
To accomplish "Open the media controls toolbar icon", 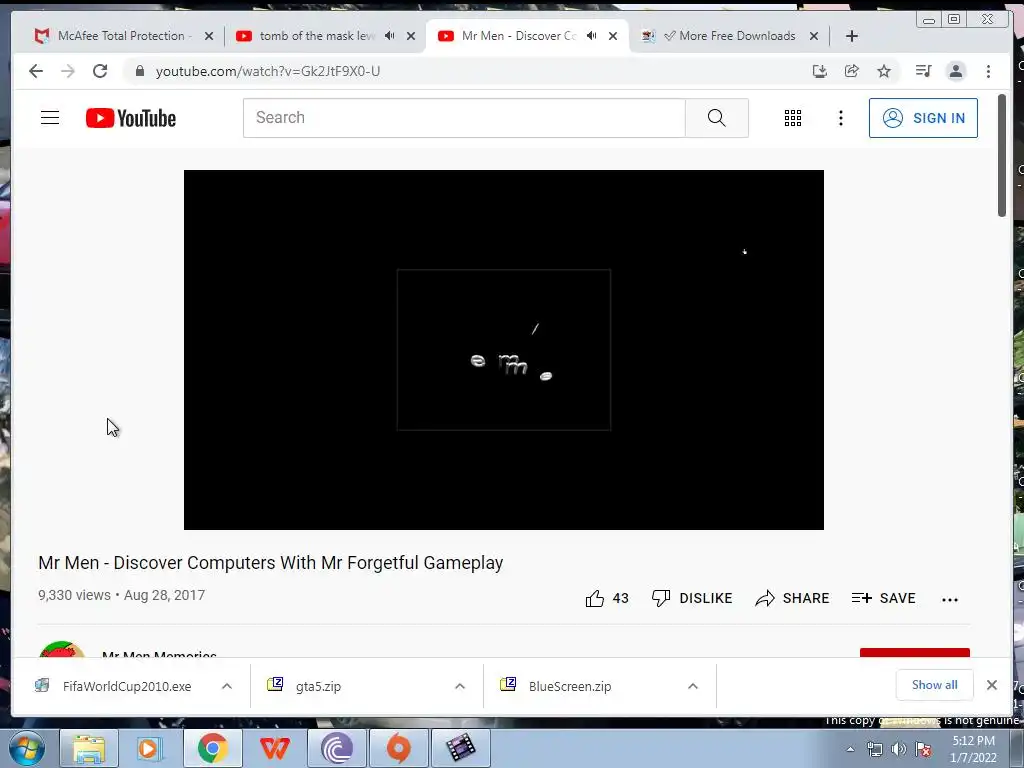I will 923,71.
